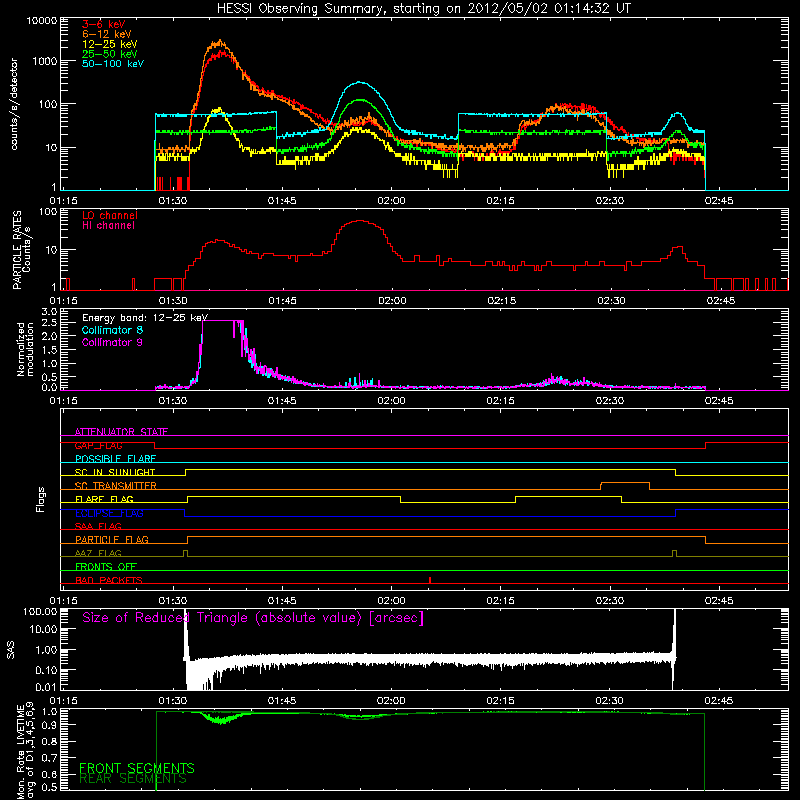The height and width of the screenshot is (800, 800).
Task: Click the PARTICLE_FLAG label
Action: (112, 539)
